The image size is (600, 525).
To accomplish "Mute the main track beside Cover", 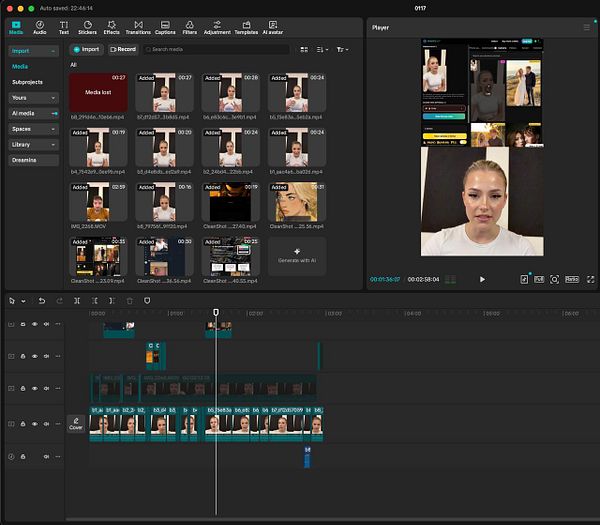I will [x=46, y=424].
